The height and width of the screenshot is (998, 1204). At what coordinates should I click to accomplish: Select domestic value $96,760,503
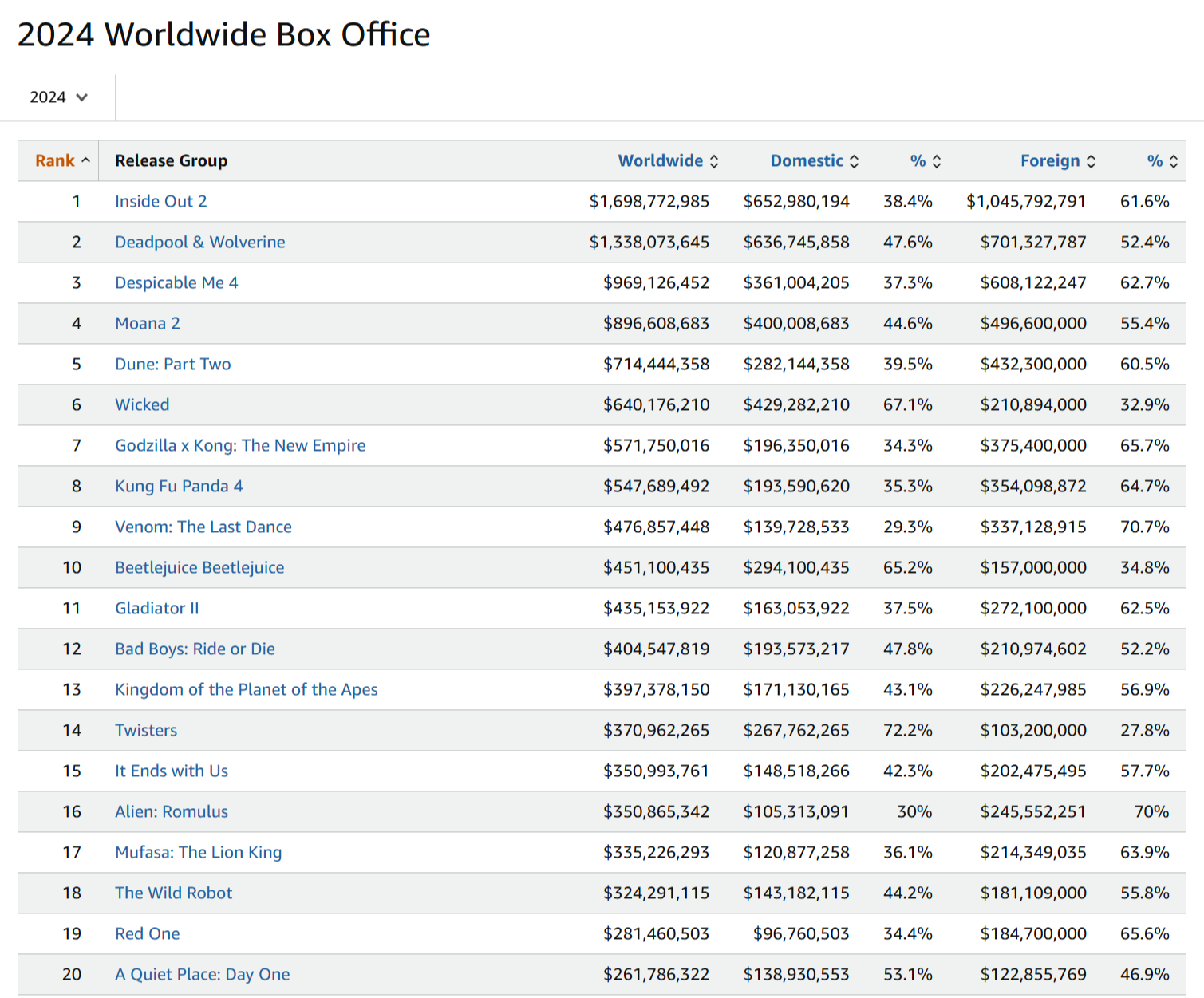pyautogui.click(x=801, y=933)
